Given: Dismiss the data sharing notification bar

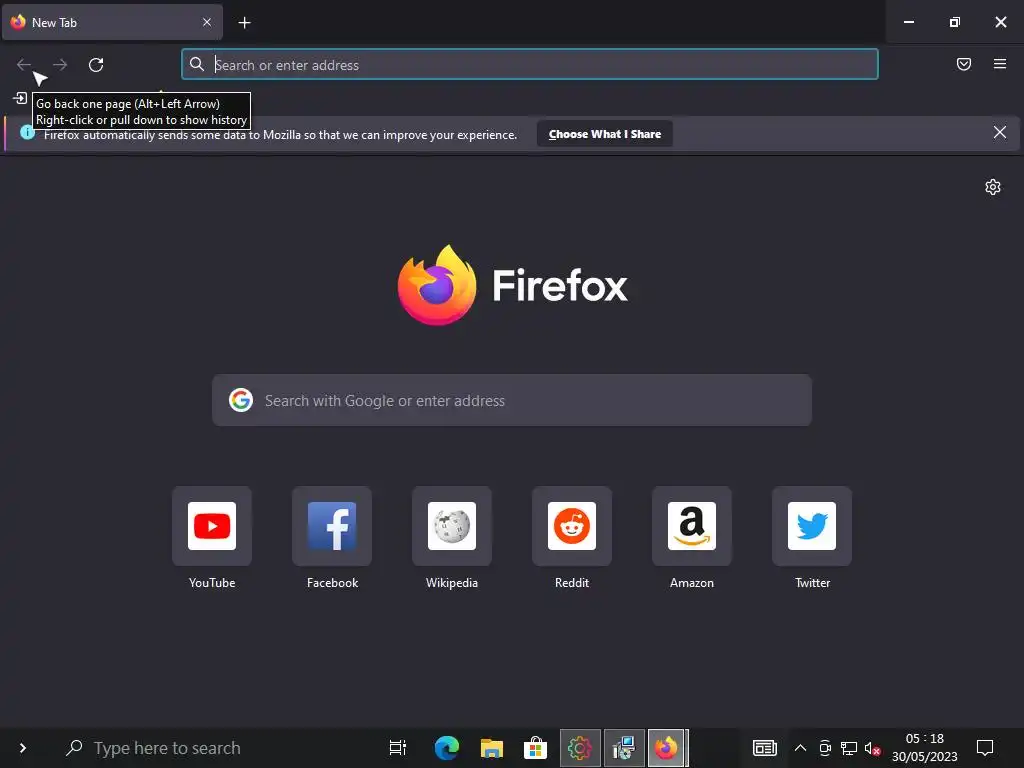Looking at the screenshot, I should click(x=1000, y=133).
